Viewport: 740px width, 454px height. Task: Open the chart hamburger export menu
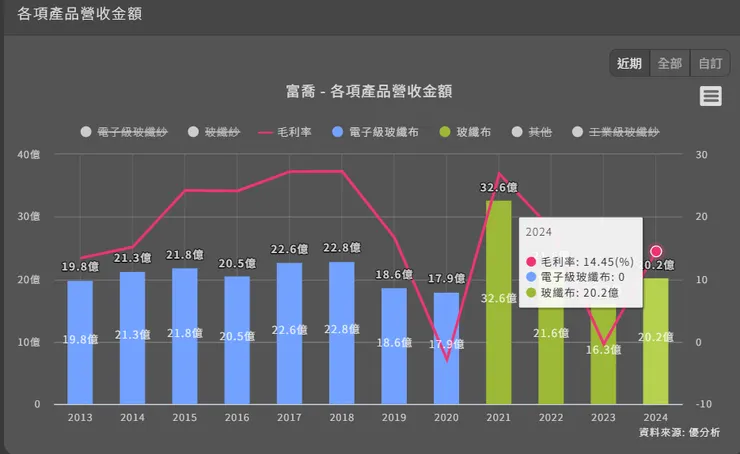710,96
